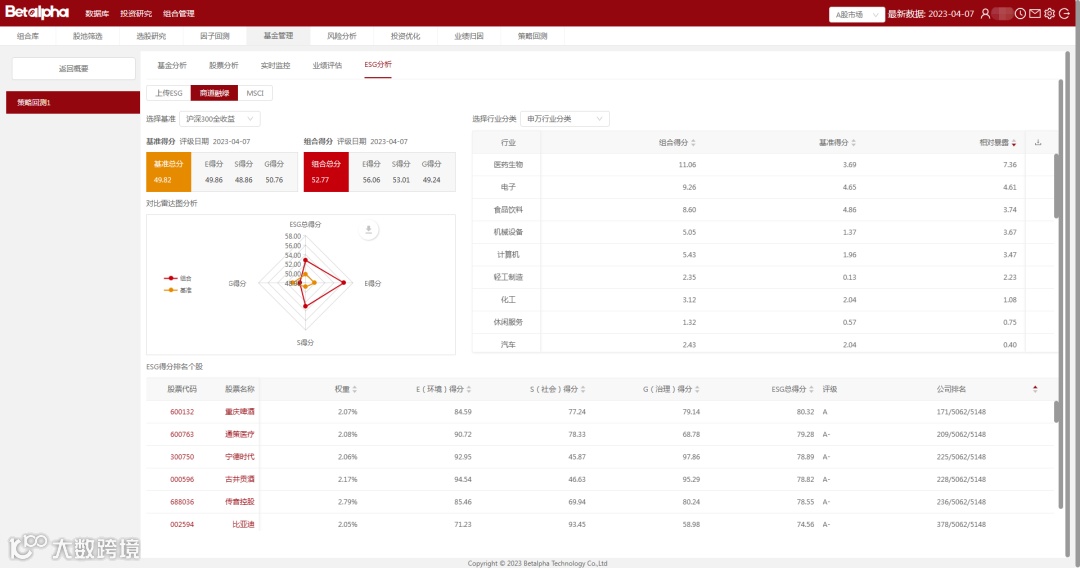
Task: Open stock code 000596 link
Action: click(182, 479)
